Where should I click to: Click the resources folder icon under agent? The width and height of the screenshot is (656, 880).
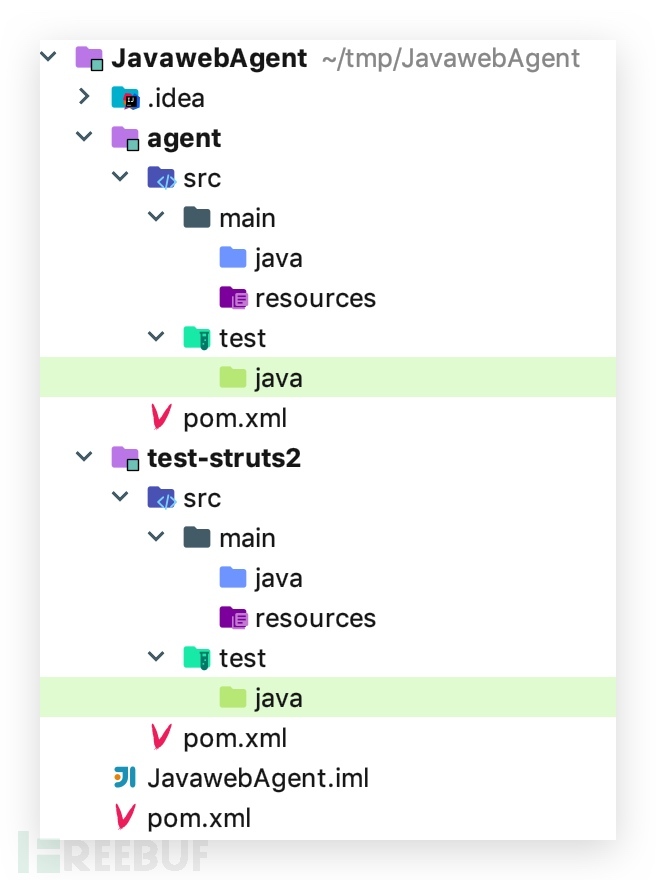[233, 298]
